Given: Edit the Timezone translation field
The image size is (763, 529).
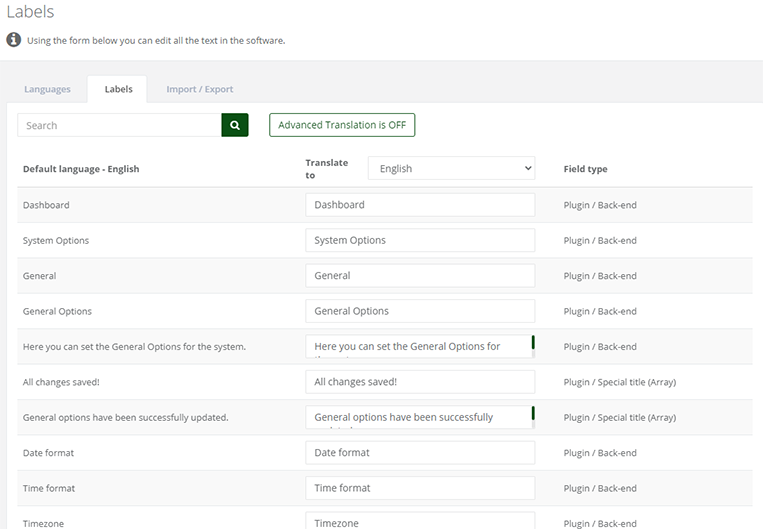Looking at the screenshot, I should coord(420,521).
